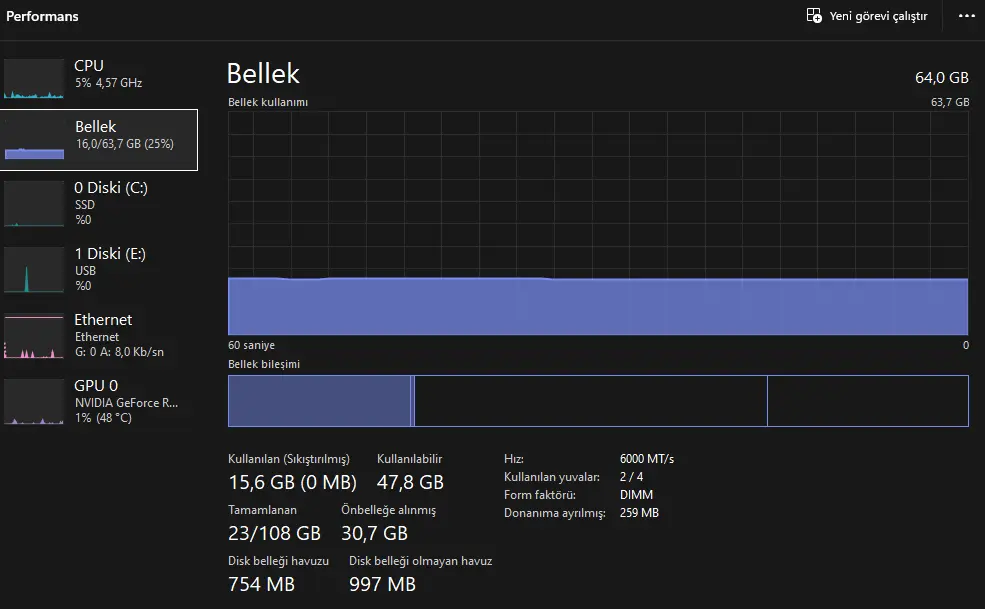This screenshot has height=609, width=985.
Task: Click the Bellek kullanımı usage graph
Action: 598,223
